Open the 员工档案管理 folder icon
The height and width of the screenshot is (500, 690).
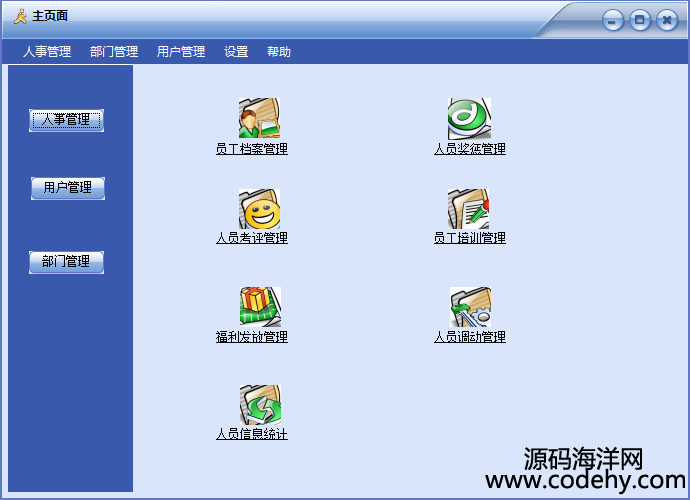pos(259,118)
